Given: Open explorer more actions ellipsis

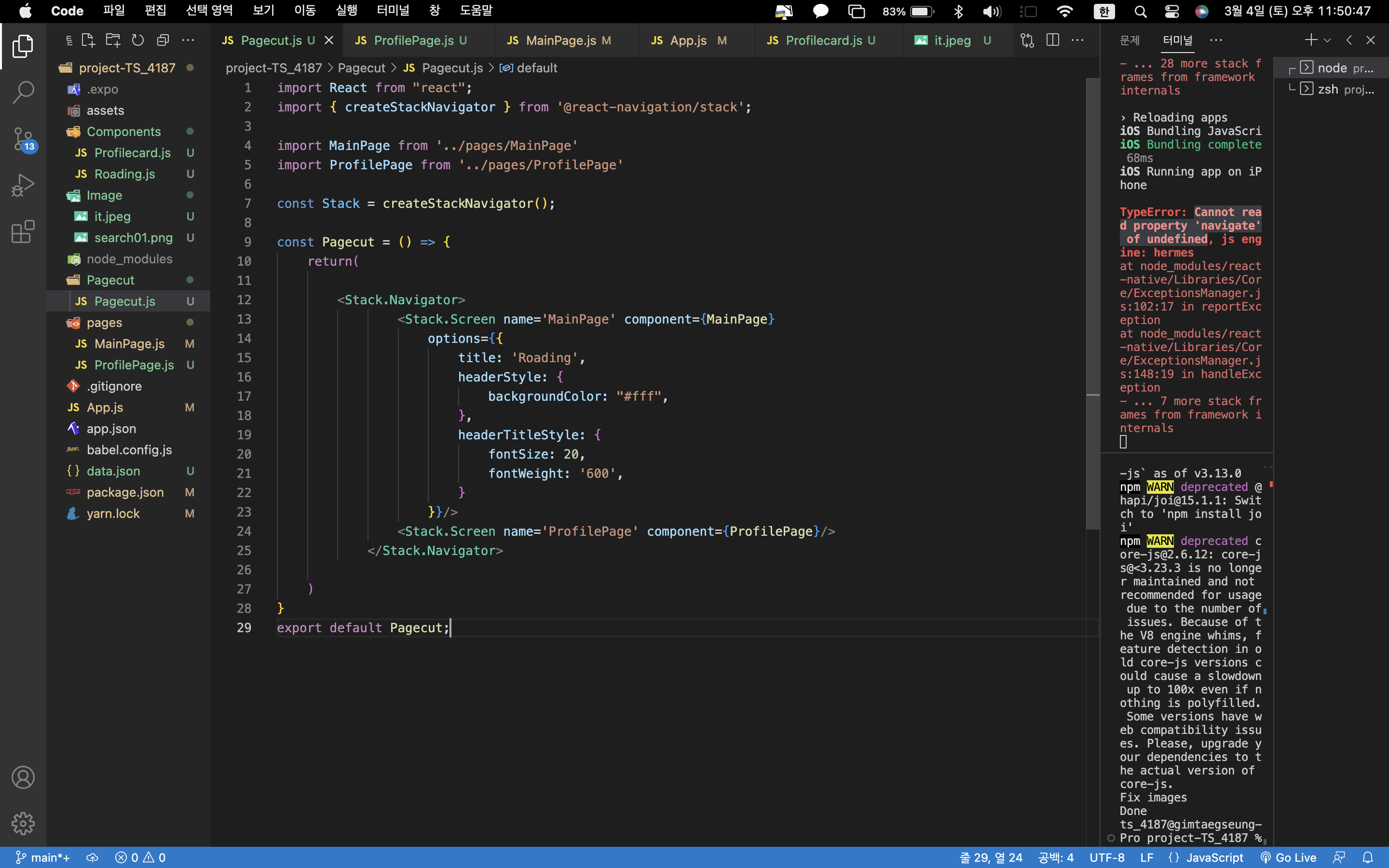Looking at the screenshot, I should (188, 40).
